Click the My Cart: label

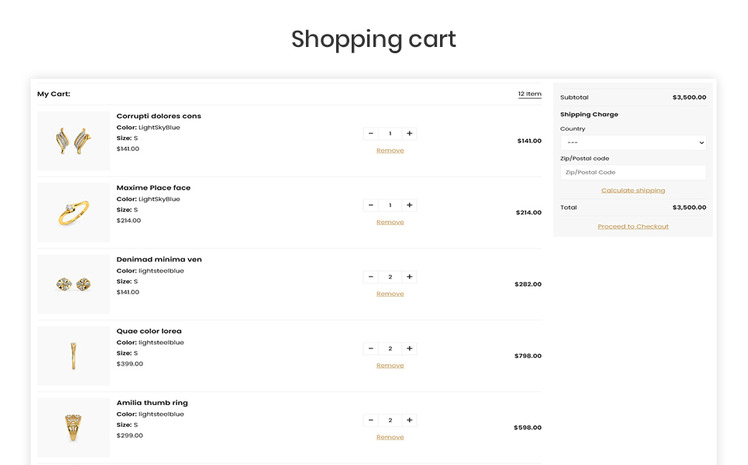tap(54, 94)
